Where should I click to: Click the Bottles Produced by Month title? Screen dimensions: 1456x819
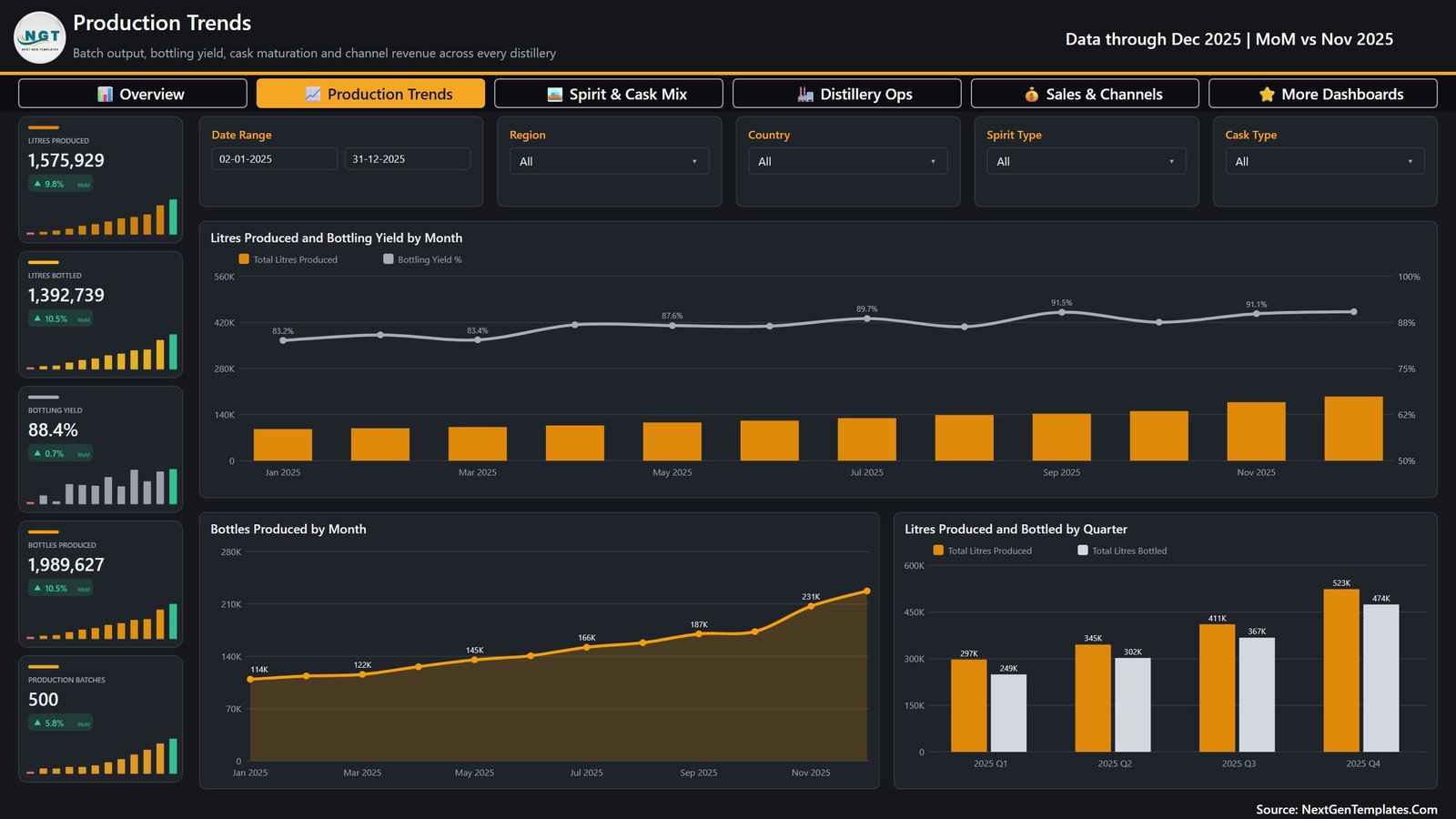tap(288, 529)
